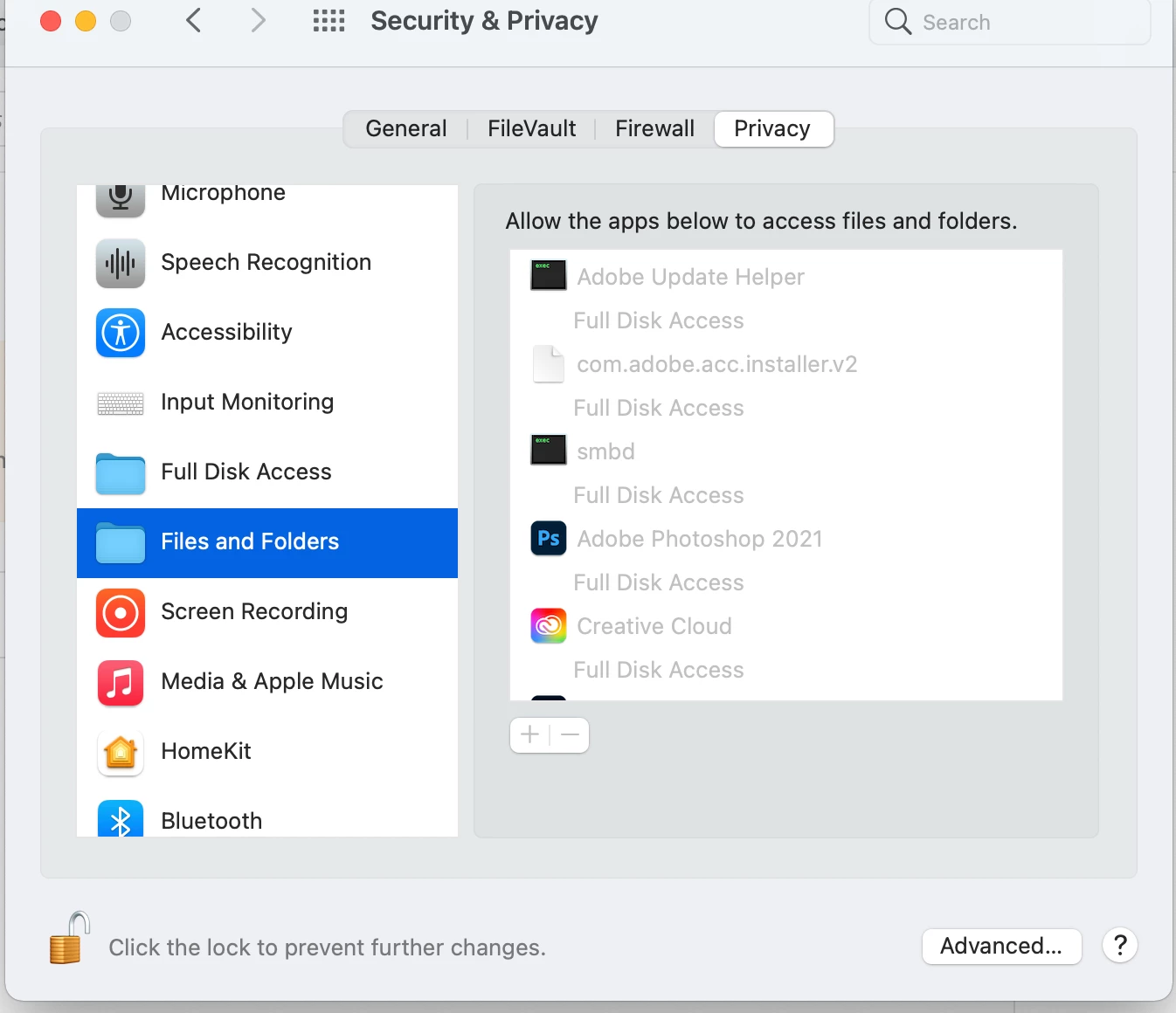This screenshot has height=1013, width=1176.
Task: Click Full Disk Access under Creative Cloud
Action: point(659,670)
